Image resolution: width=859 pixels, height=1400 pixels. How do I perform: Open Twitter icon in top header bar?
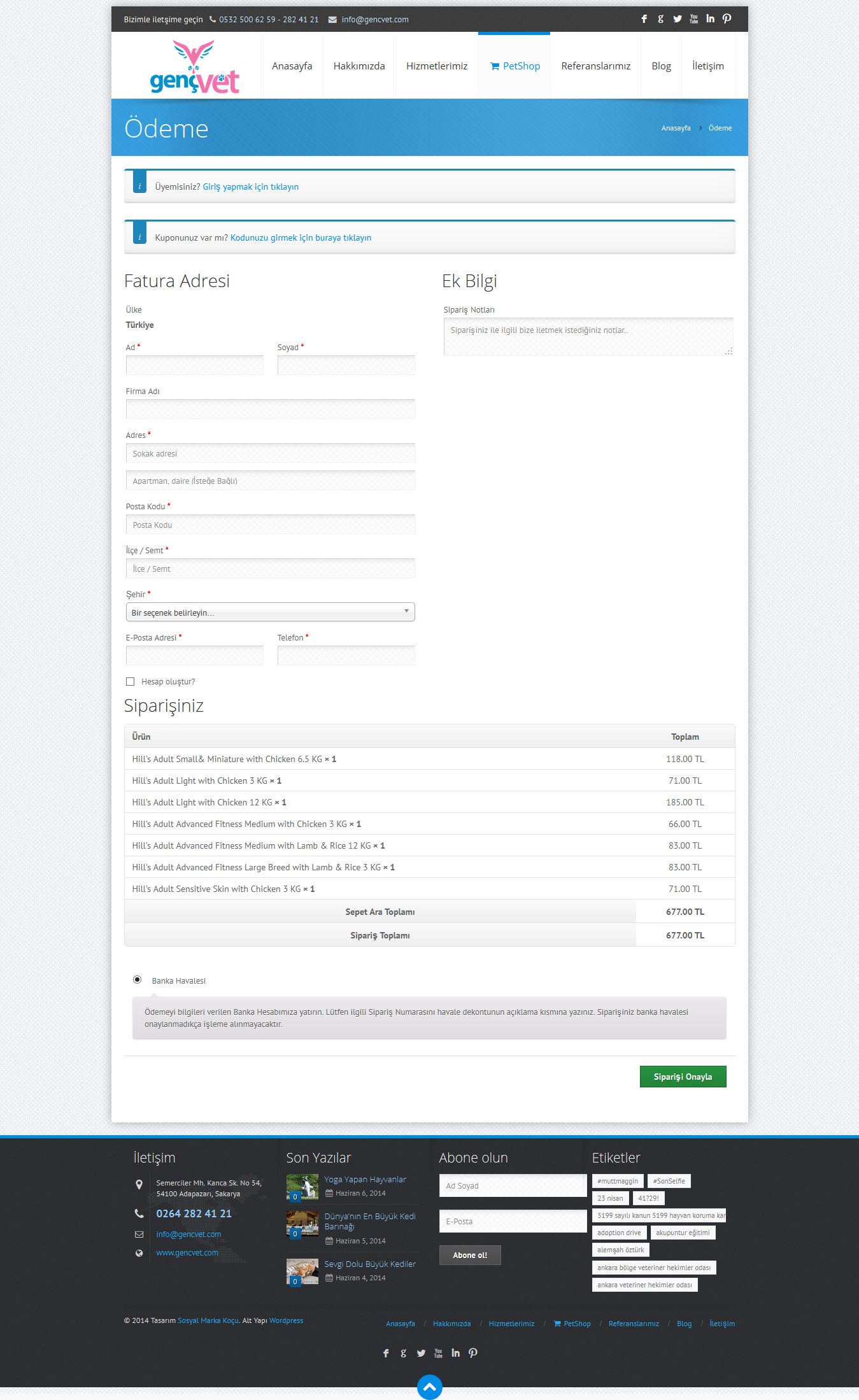pyautogui.click(x=677, y=19)
